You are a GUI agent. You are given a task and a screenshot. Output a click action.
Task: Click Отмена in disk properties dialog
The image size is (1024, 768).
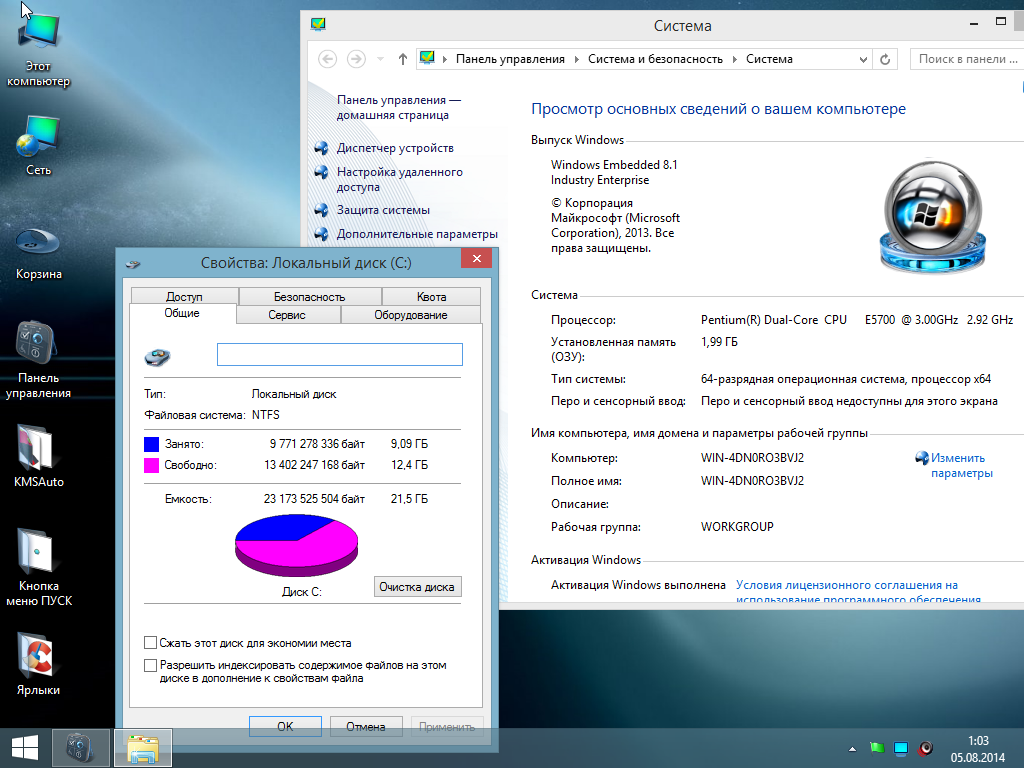click(366, 726)
